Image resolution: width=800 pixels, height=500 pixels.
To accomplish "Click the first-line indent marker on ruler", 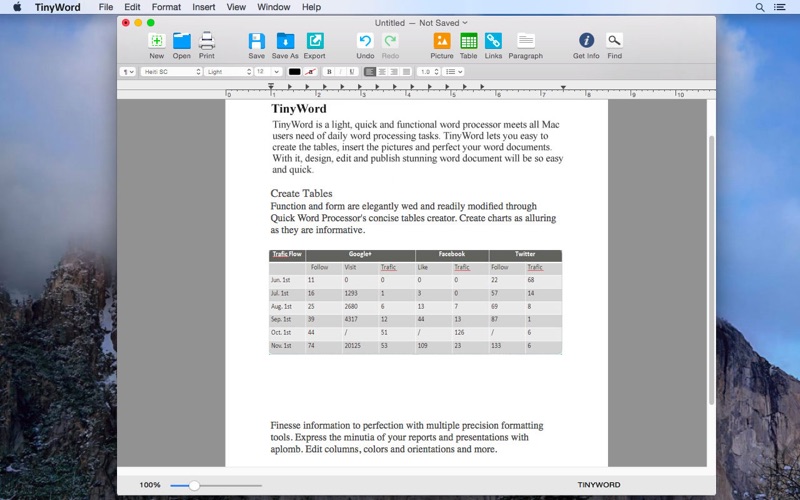I will click(271, 85).
